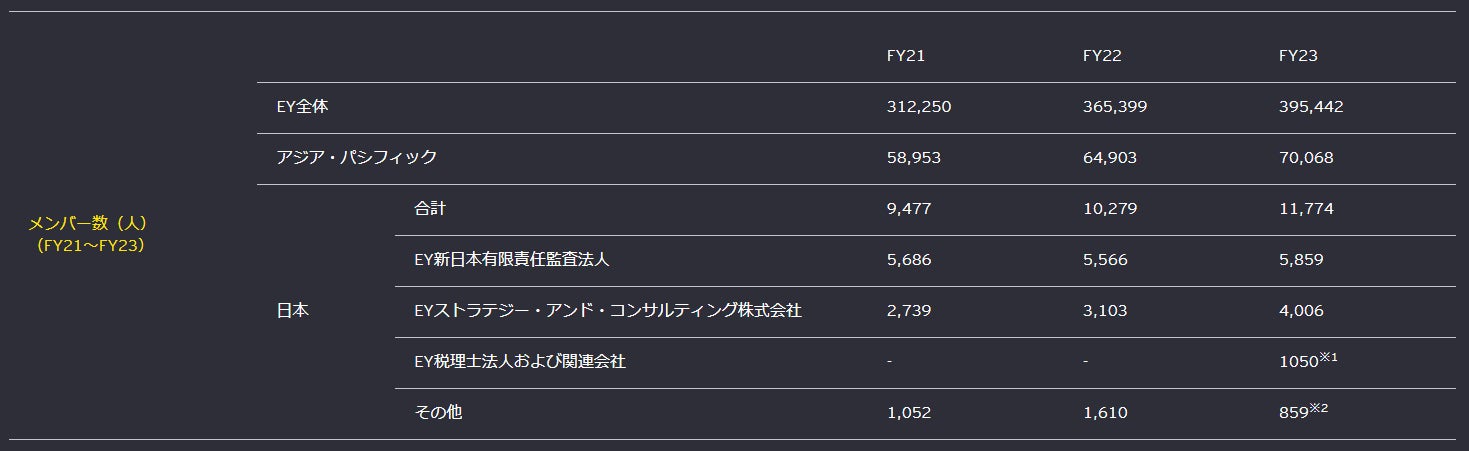Select EYストラテジー・アンド・コンサルティング株式会社 label
Viewport: 1469px width, 451px height.
pyautogui.click(x=607, y=311)
